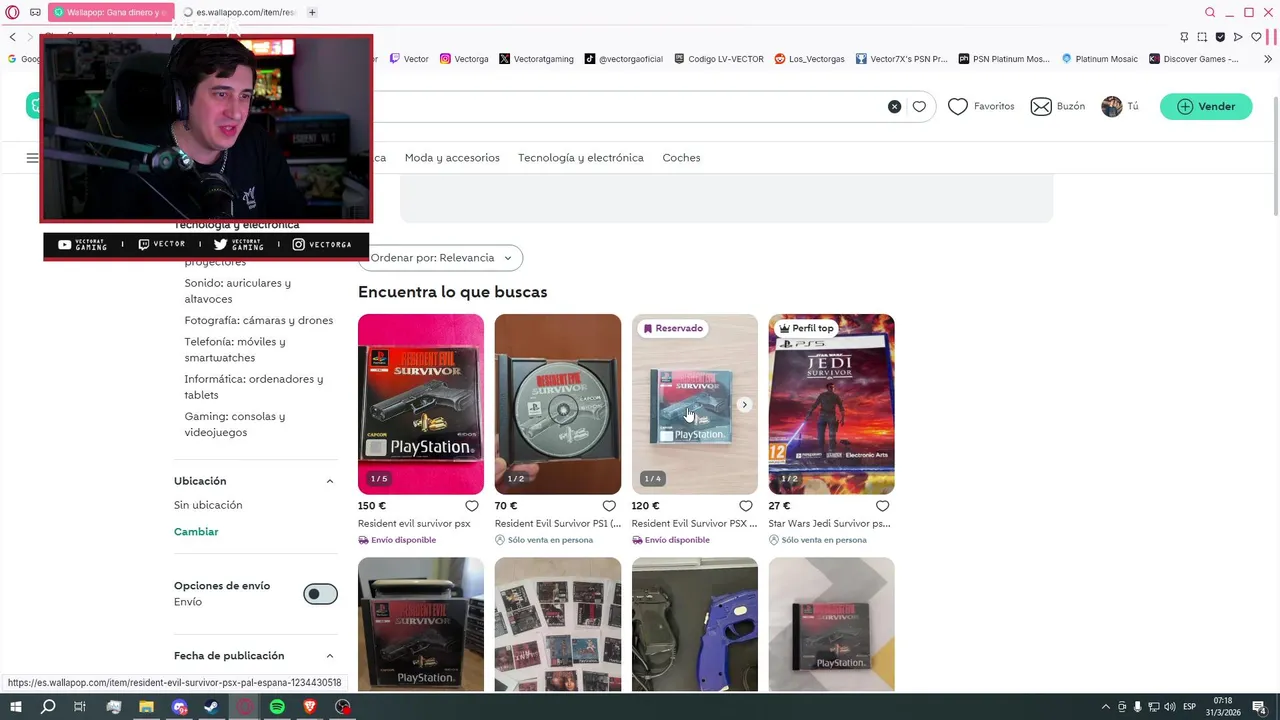Open Vector bookmark
Screen dimensions: 1280x720
point(409,59)
